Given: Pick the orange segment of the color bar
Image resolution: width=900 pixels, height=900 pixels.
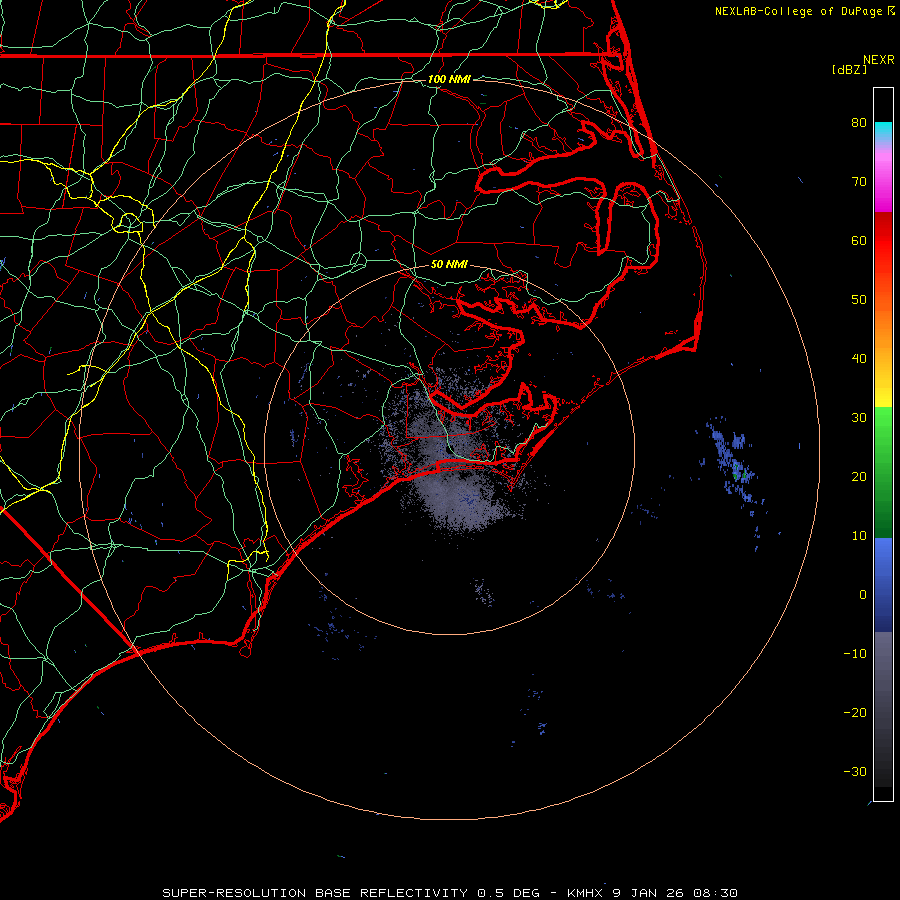Looking at the screenshot, I should click(883, 327).
